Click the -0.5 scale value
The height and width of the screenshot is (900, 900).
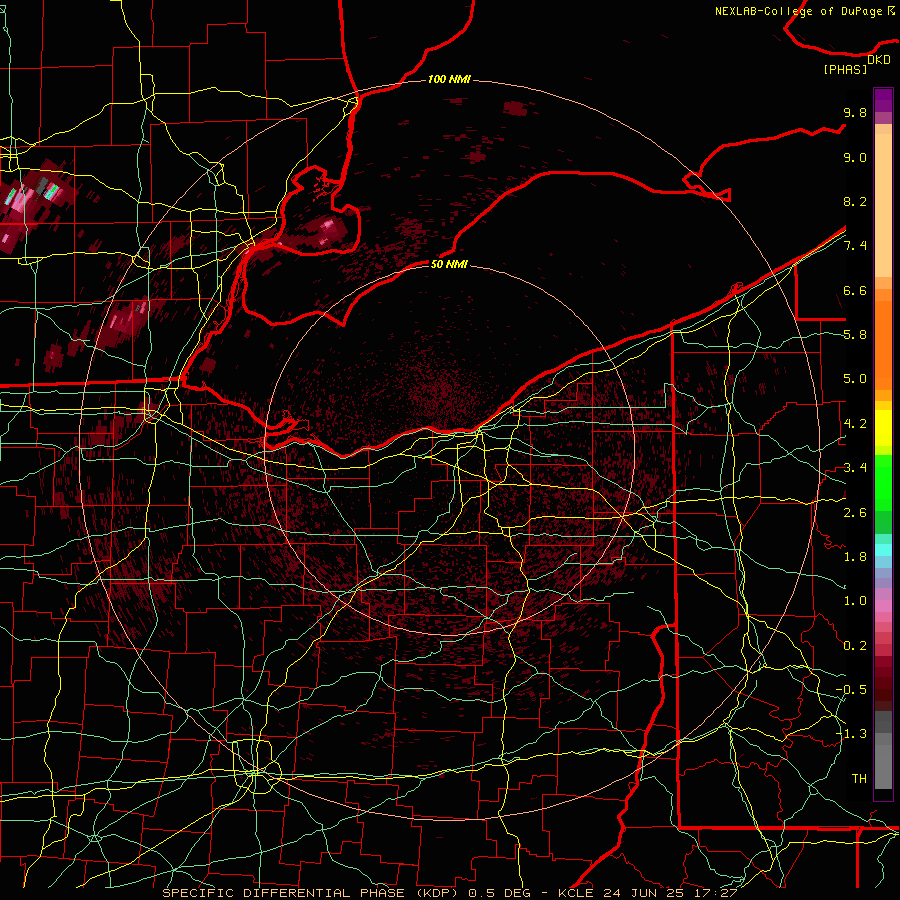click(x=851, y=690)
